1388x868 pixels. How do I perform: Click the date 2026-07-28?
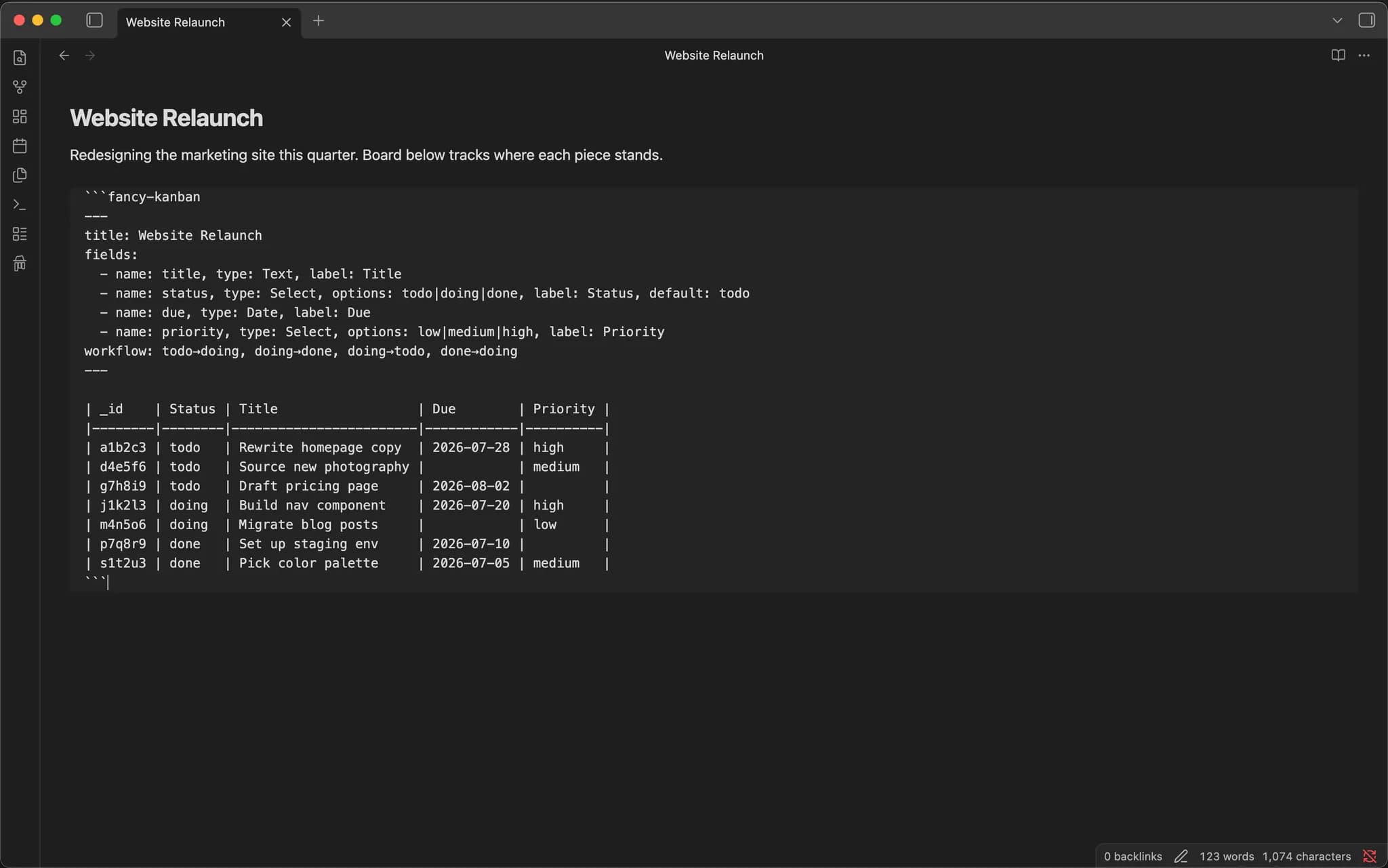point(471,448)
